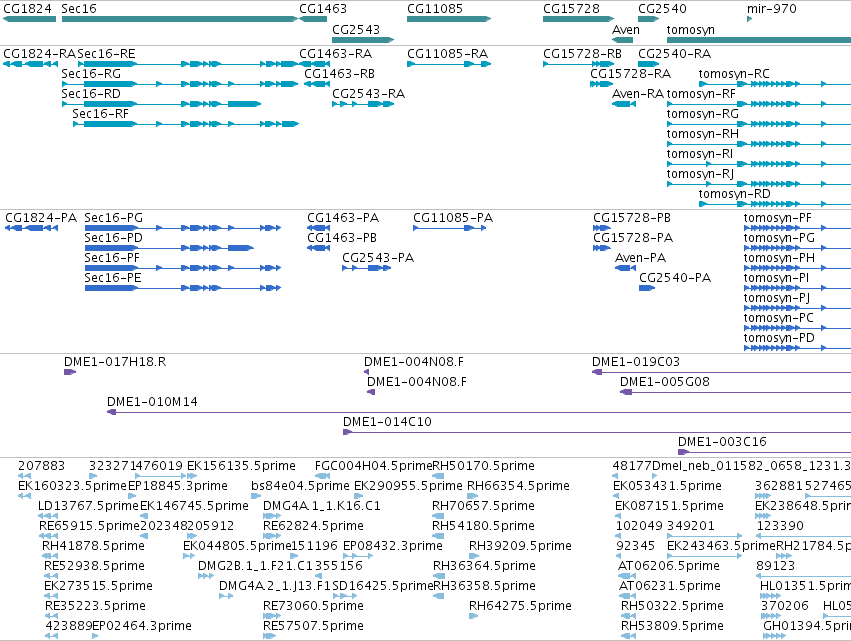
Task: Click the Sec16-PD protein feature
Action: coord(169,248)
